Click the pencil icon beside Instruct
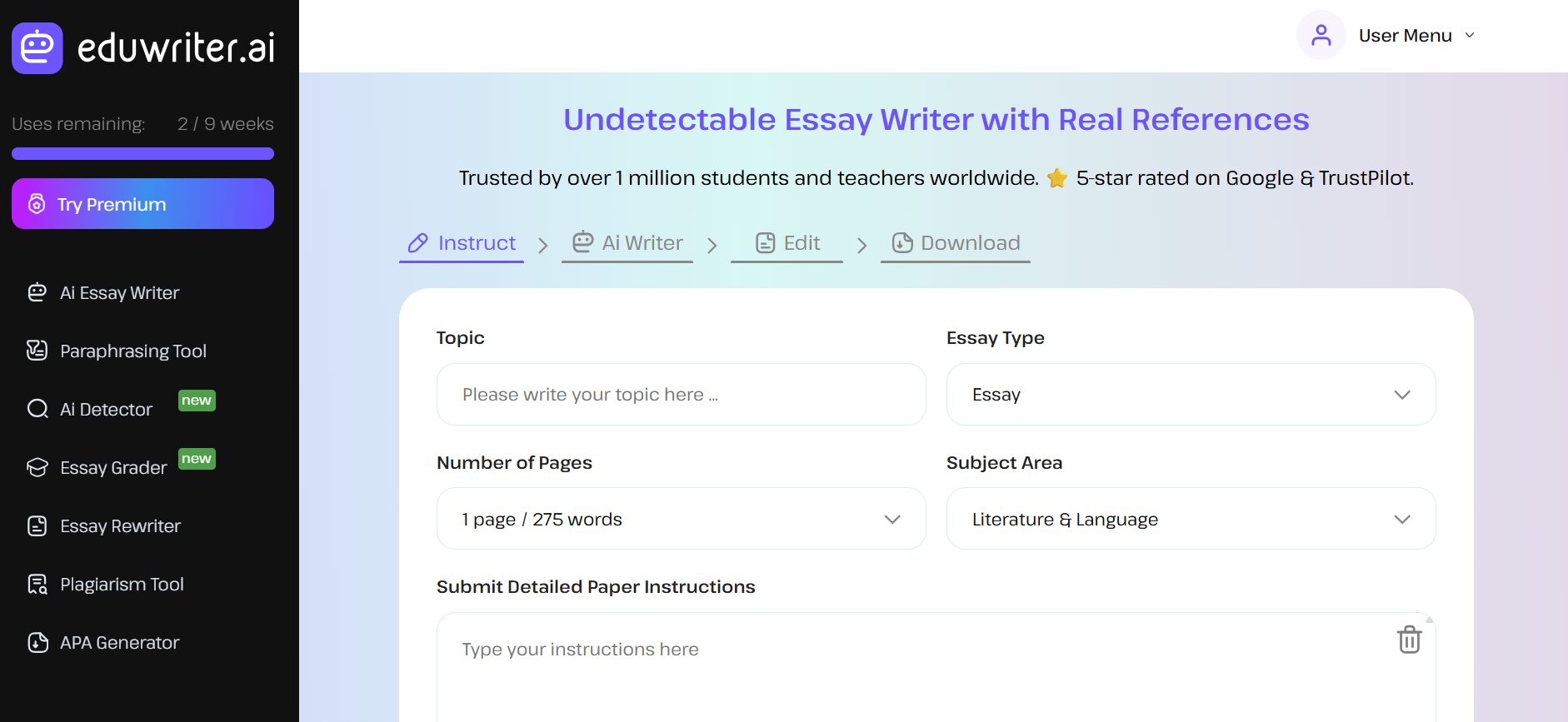Viewport: 1568px width, 722px height. coord(417,243)
